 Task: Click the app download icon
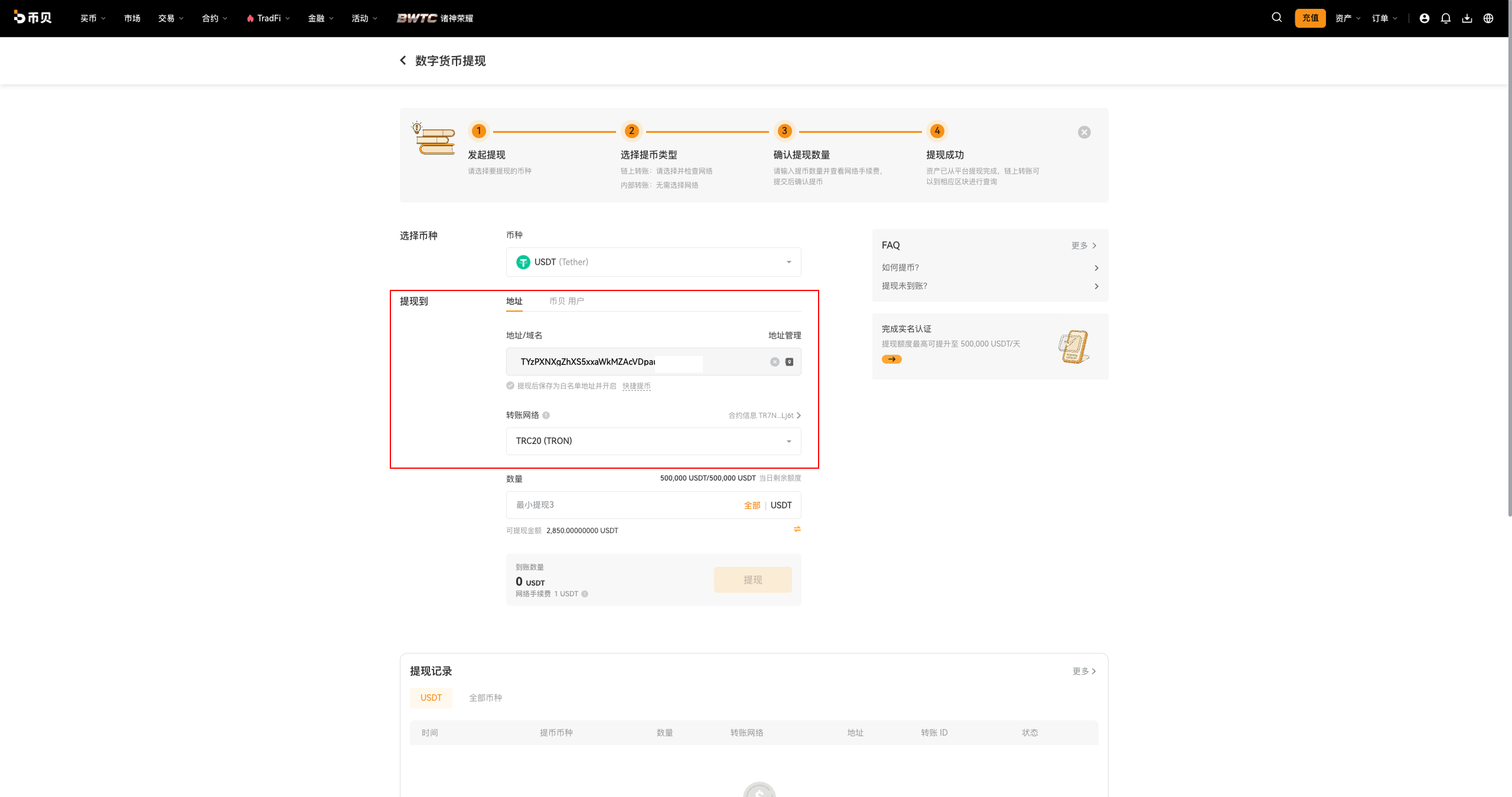click(1467, 18)
